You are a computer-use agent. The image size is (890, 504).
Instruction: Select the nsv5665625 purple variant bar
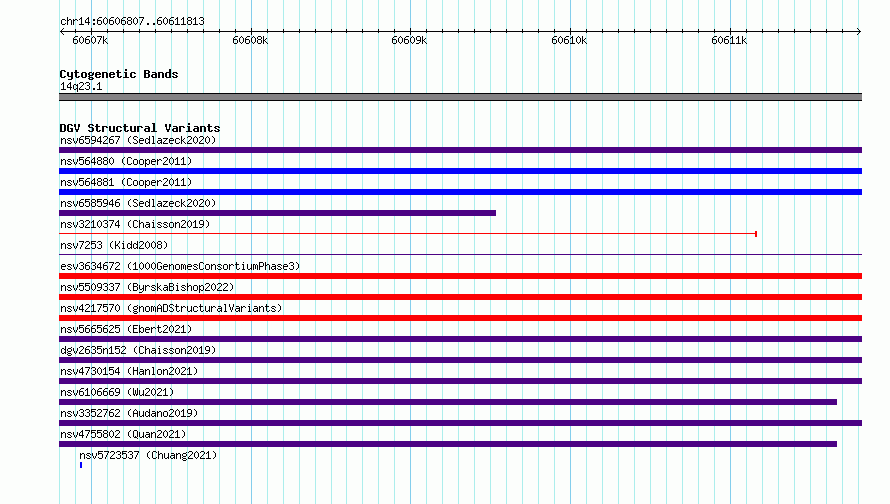[460, 339]
